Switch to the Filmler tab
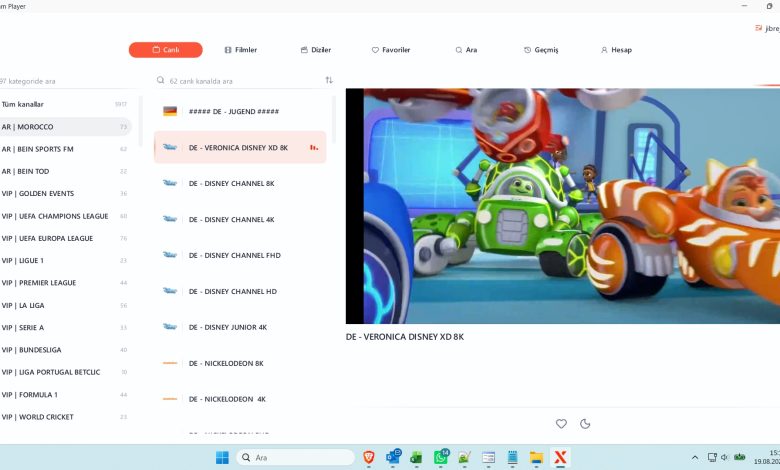This screenshot has height=470, width=780. tap(241, 50)
